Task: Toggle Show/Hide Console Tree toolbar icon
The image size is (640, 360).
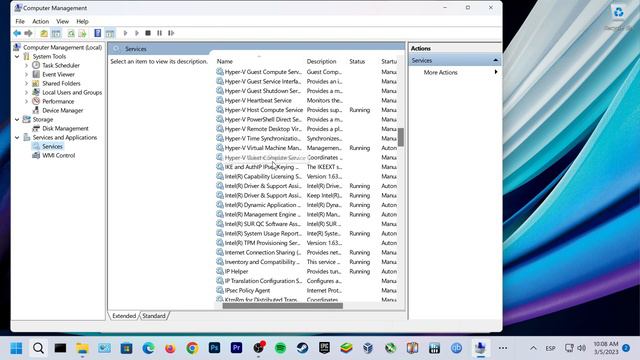Action: tap(56, 33)
